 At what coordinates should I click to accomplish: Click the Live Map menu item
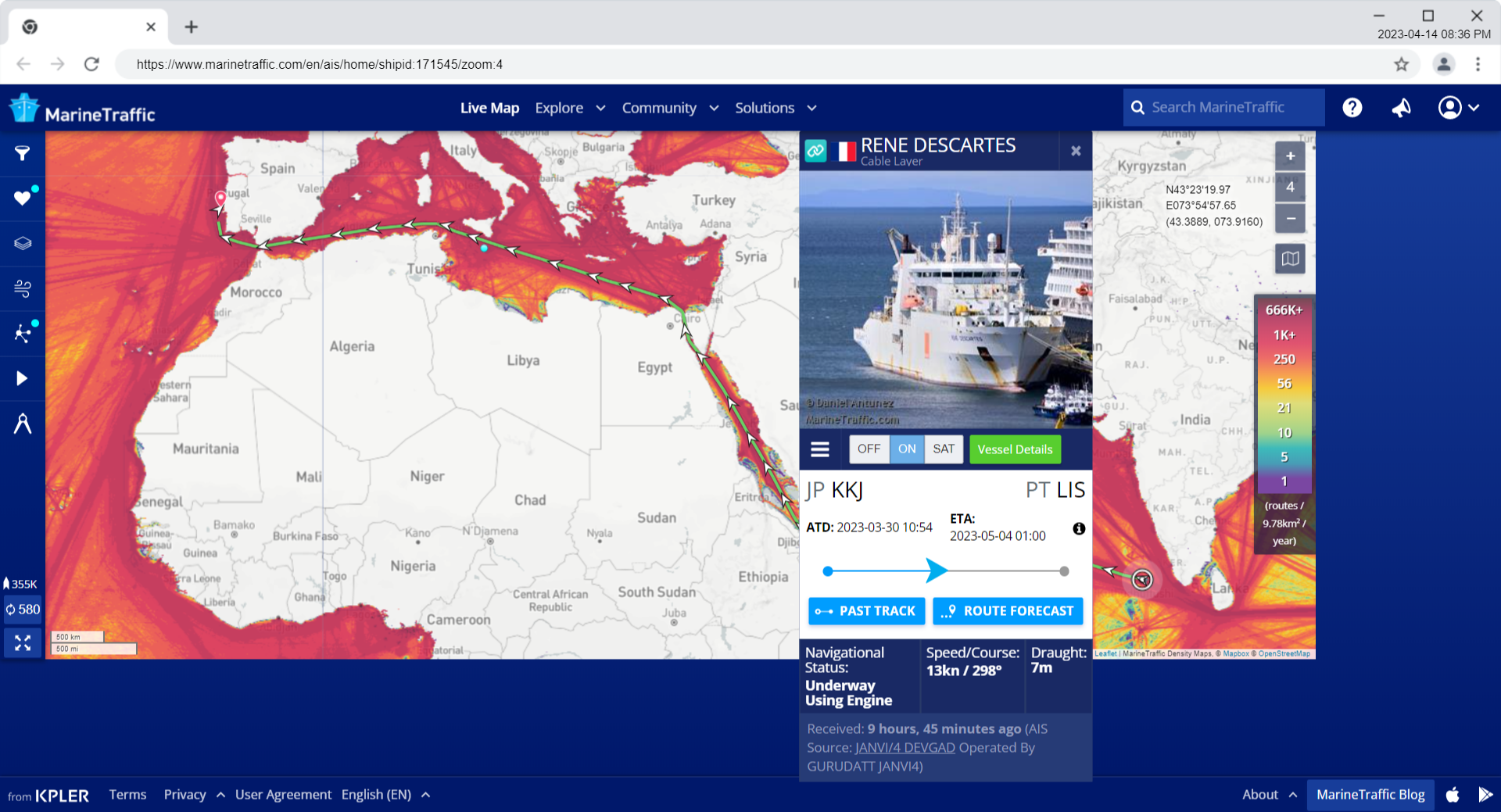(x=489, y=108)
